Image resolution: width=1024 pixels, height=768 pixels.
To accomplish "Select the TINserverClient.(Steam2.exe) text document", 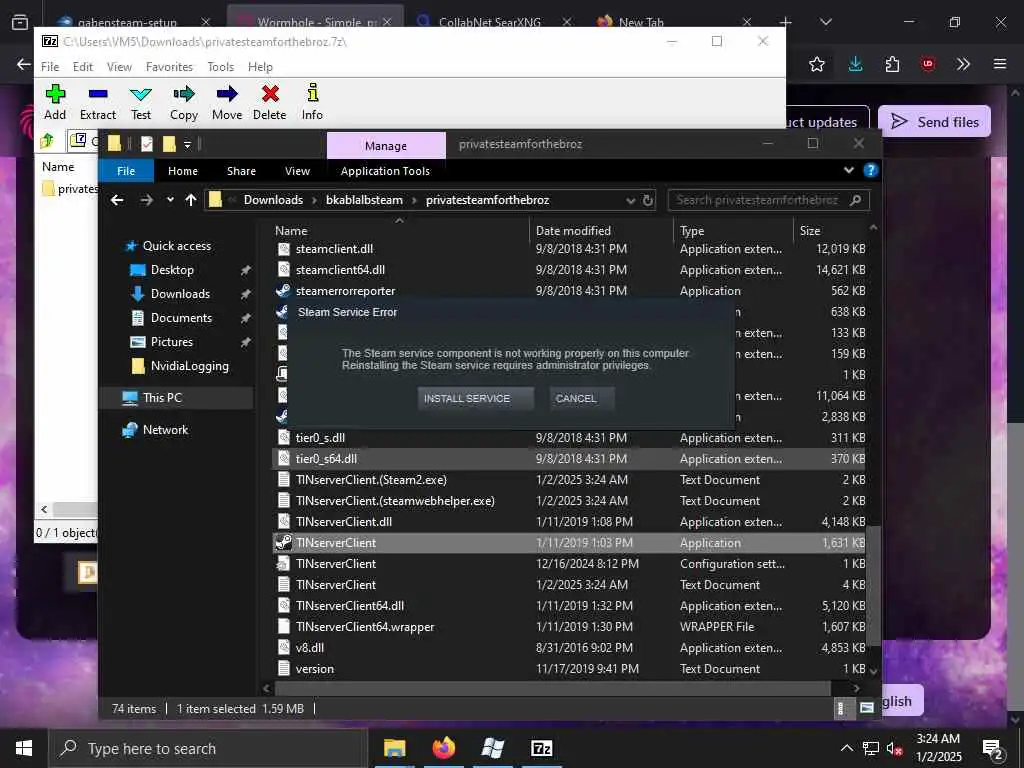I will [371, 479].
